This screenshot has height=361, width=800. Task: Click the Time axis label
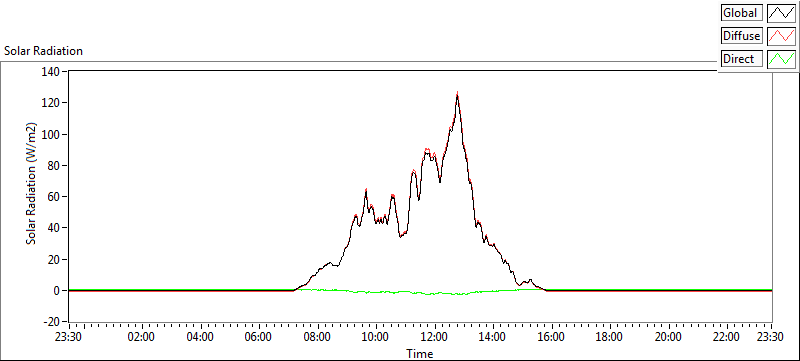coord(419,353)
